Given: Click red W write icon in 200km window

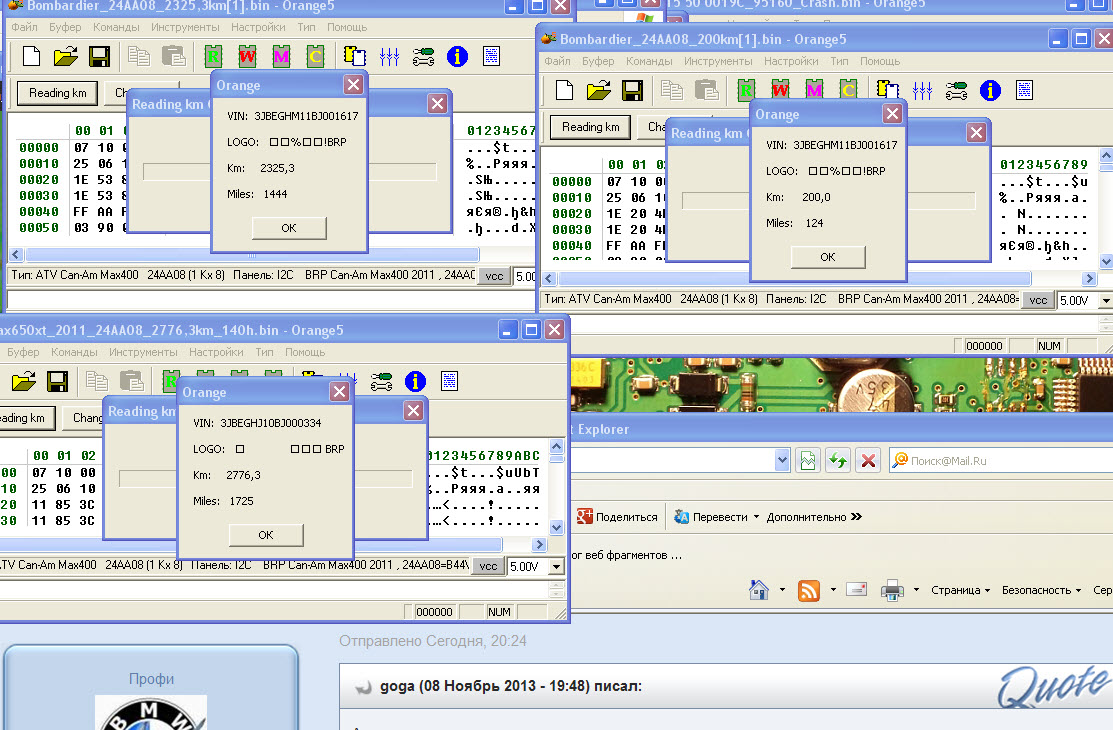Looking at the screenshot, I should pos(780,90).
